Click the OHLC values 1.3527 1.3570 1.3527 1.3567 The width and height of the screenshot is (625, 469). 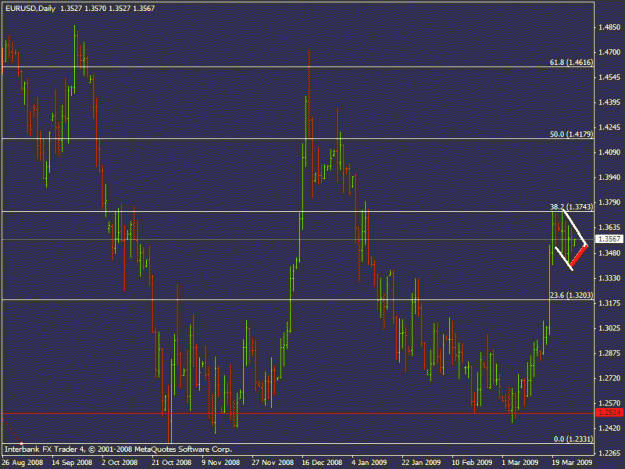pos(108,8)
